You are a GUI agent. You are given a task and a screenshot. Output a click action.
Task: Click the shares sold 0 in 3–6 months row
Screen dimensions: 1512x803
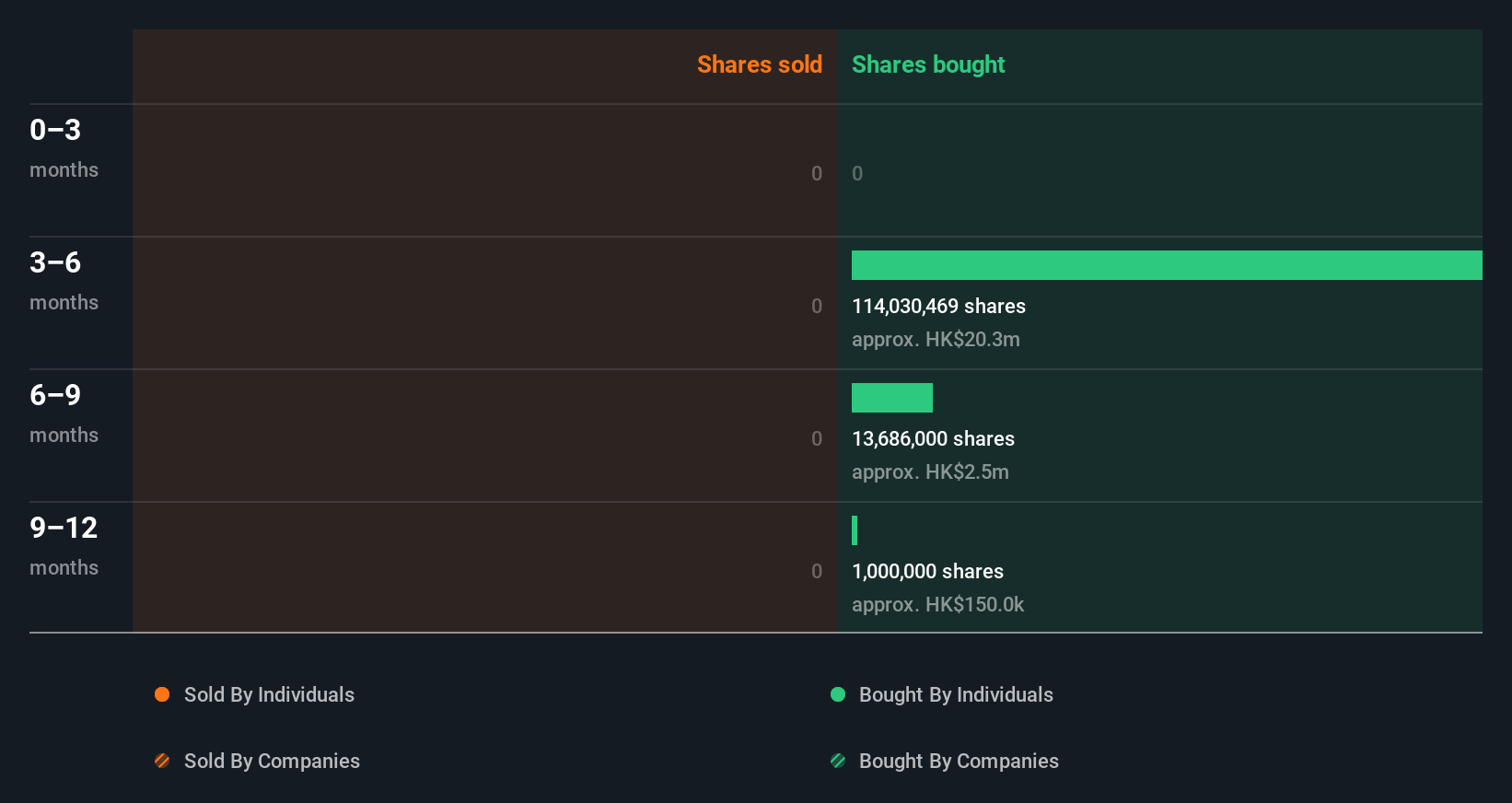[x=817, y=306]
